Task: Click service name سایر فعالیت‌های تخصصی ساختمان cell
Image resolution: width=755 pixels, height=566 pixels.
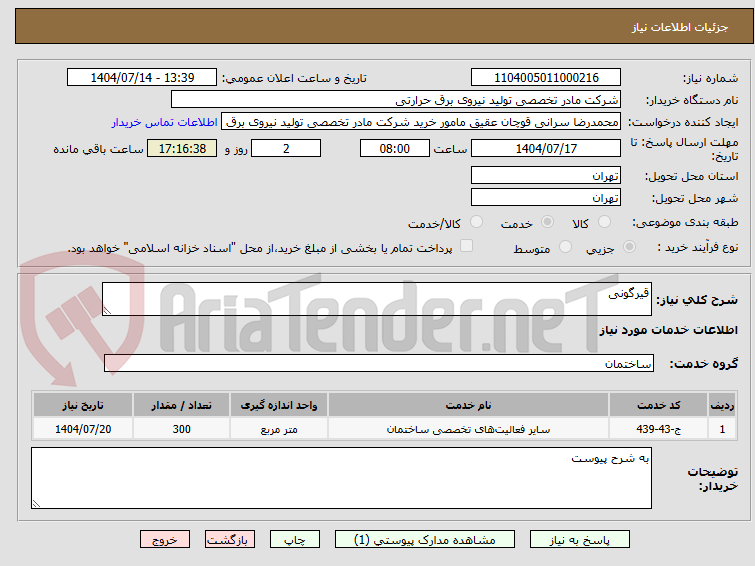Action: pos(468,429)
